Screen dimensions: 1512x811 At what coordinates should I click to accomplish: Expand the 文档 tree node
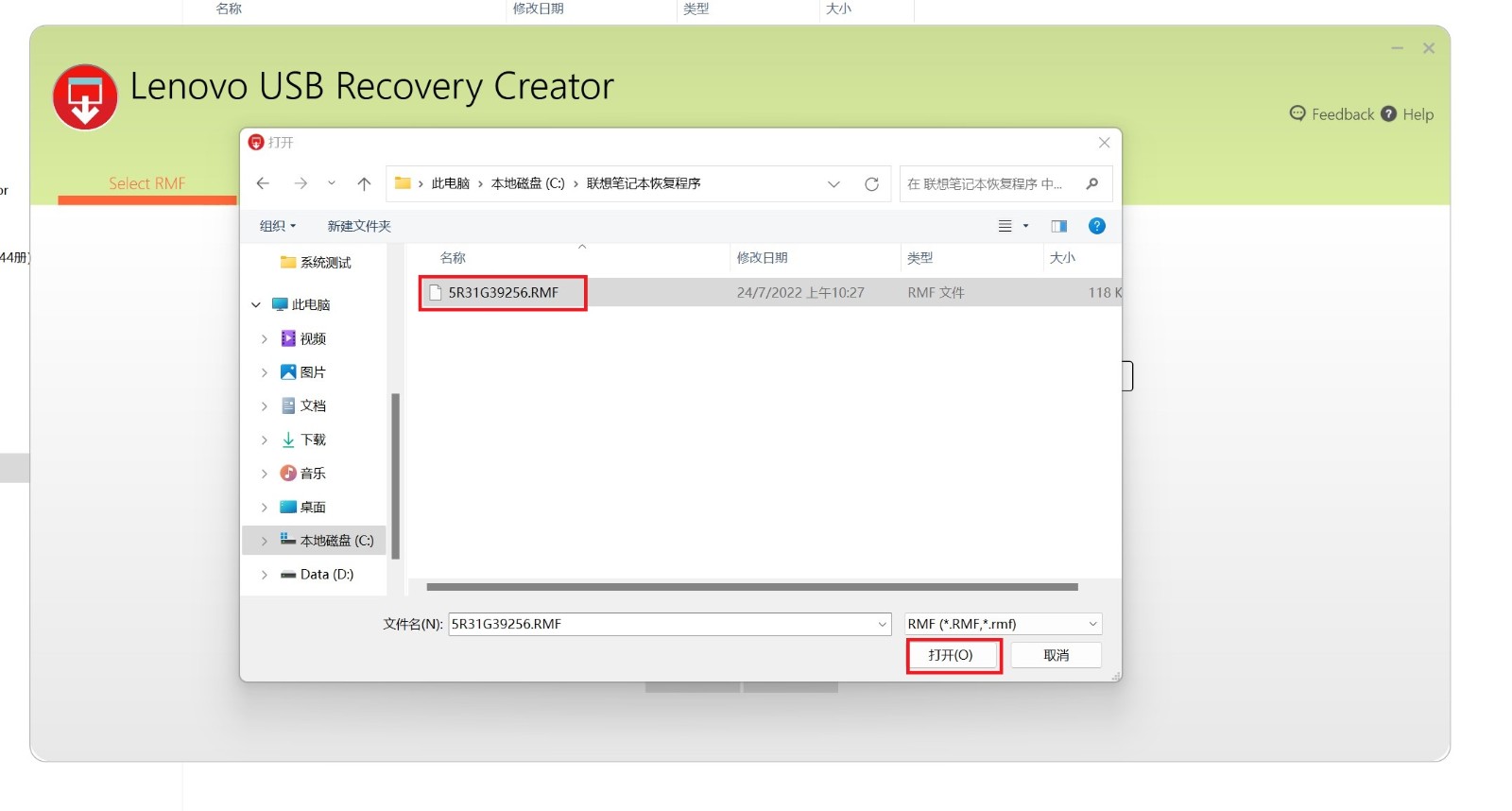pyautogui.click(x=265, y=405)
